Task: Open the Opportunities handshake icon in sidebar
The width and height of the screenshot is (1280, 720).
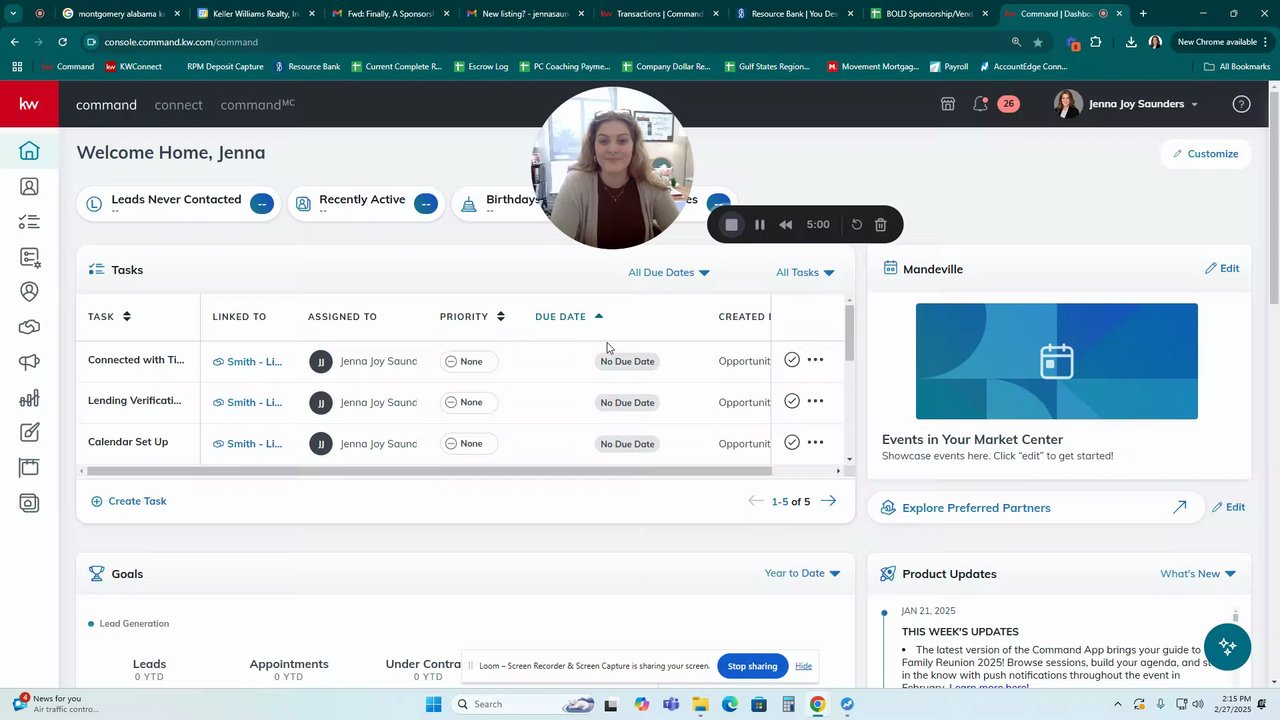Action: point(29,327)
